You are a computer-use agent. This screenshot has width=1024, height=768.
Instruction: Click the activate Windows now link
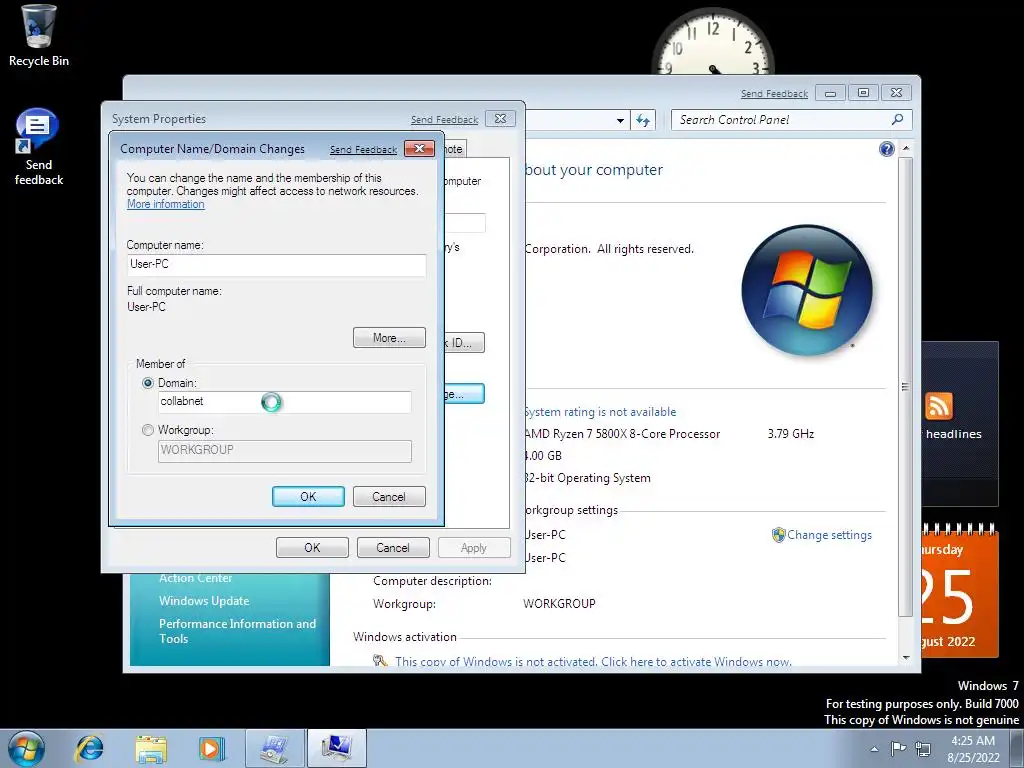point(593,662)
